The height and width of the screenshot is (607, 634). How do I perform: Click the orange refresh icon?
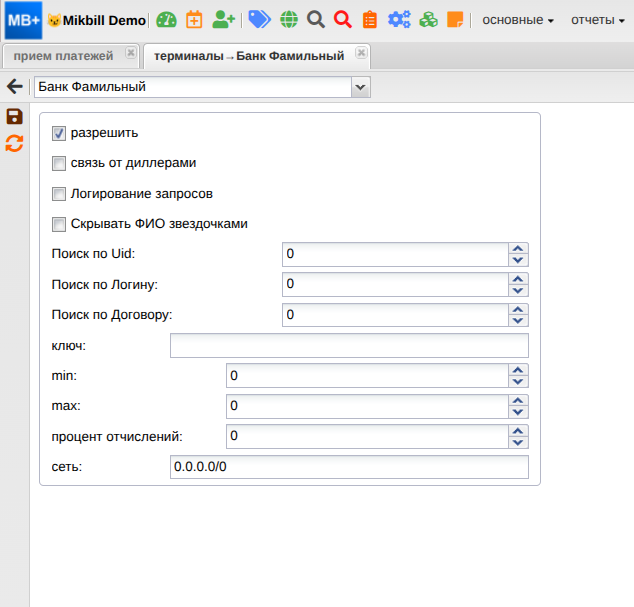click(15, 144)
